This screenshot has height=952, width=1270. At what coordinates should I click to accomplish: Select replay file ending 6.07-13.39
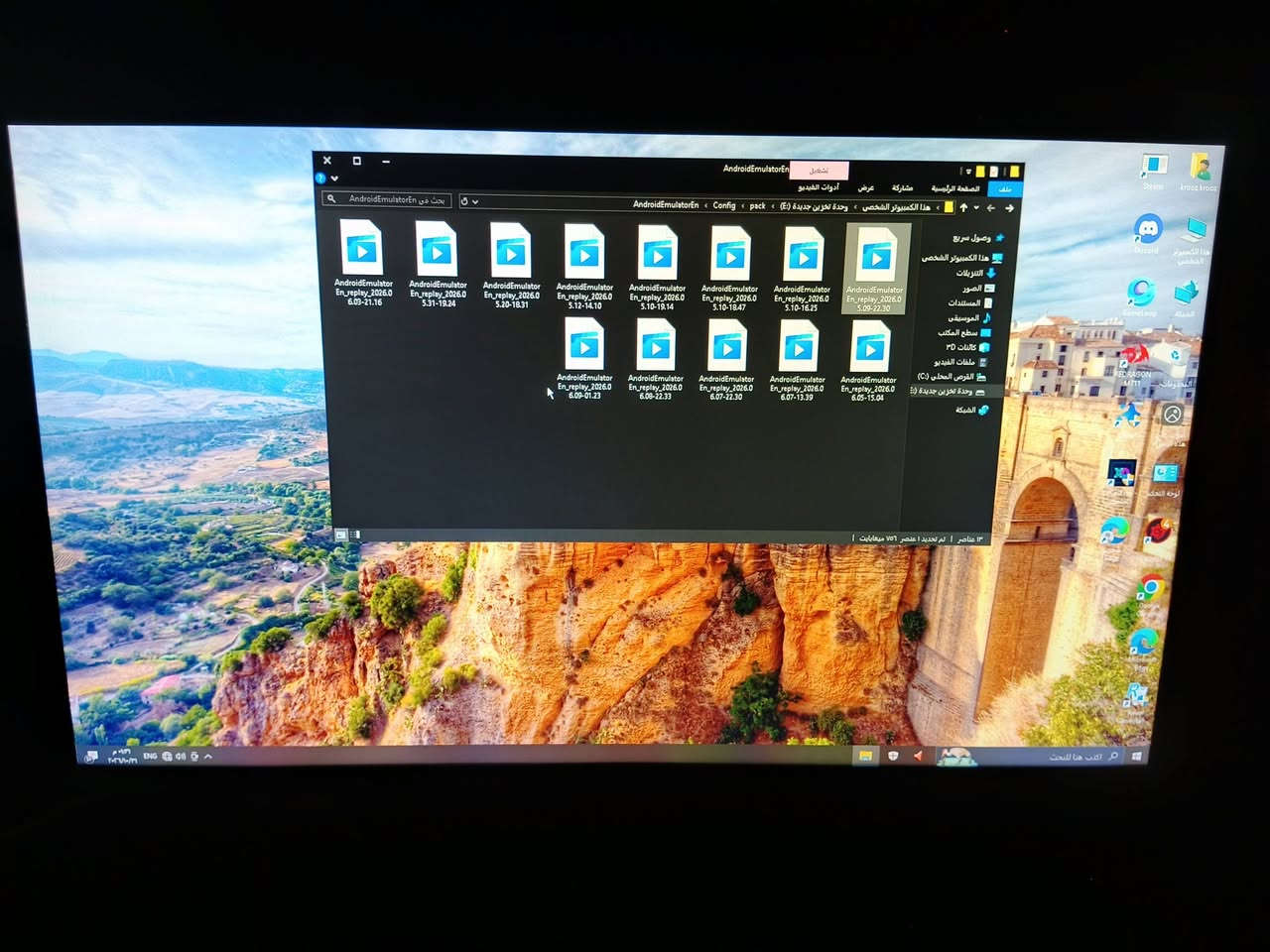pyautogui.click(x=797, y=359)
